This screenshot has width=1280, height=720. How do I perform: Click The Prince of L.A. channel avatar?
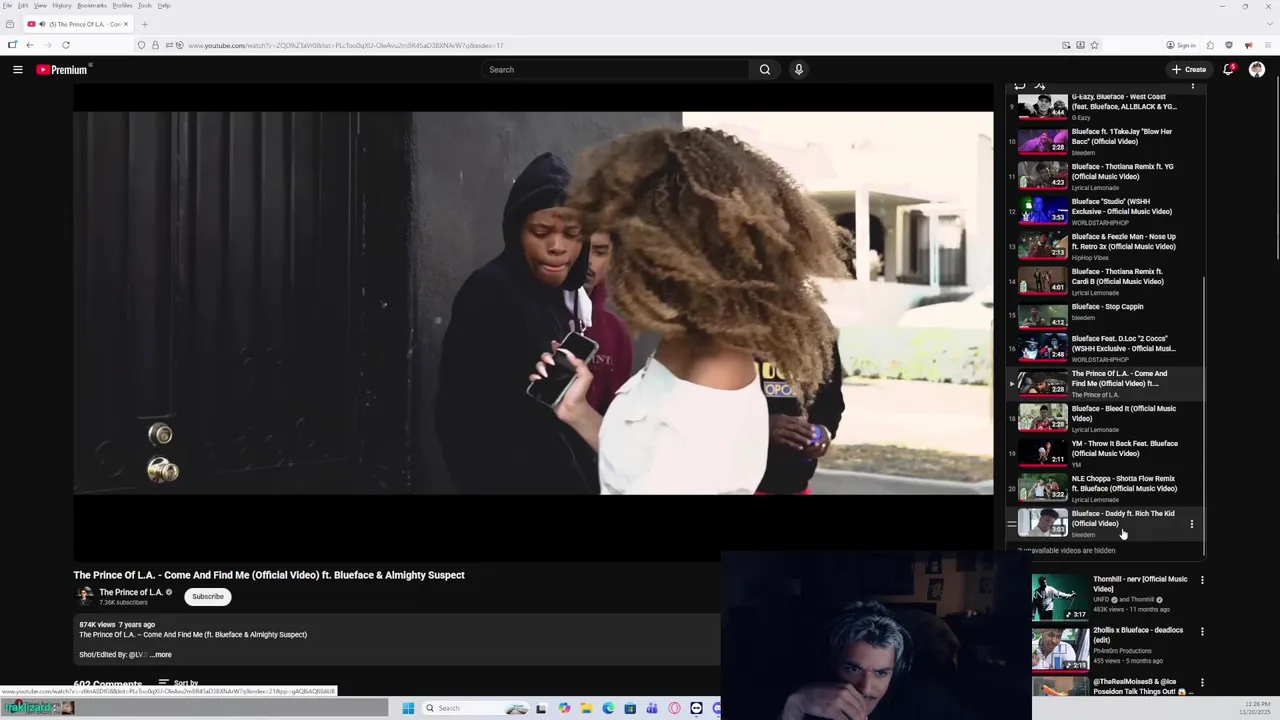pos(85,596)
